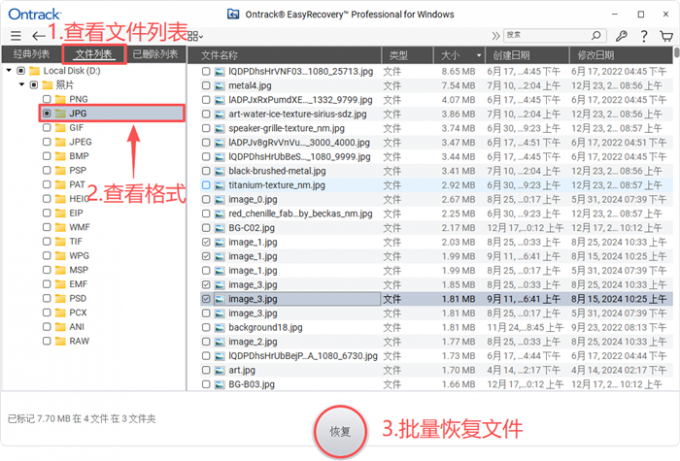Select the PCX folder icon

tap(61, 312)
